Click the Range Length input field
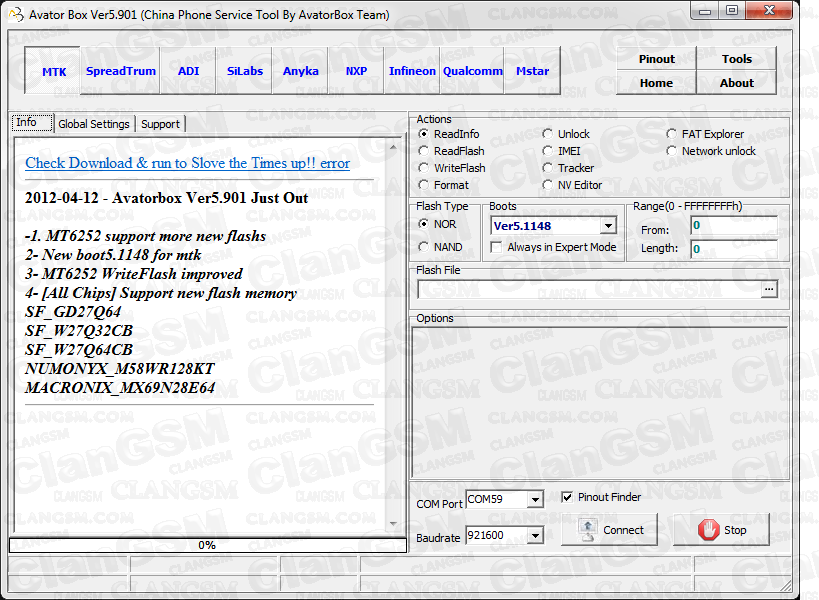This screenshot has width=819, height=600. tap(733, 249)
